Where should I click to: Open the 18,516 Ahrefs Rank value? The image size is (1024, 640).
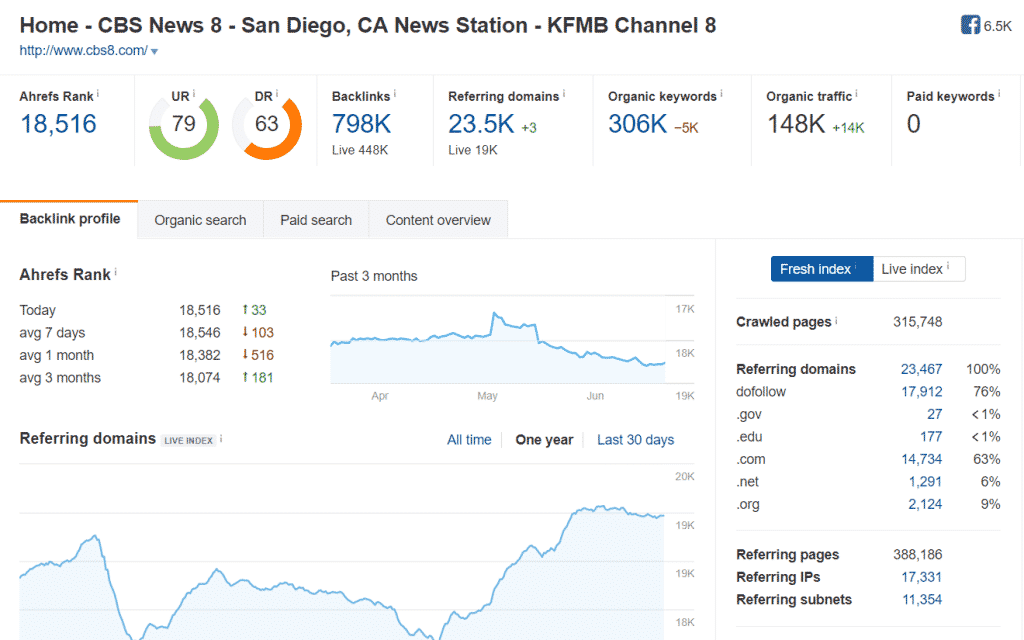pos(58,124)
